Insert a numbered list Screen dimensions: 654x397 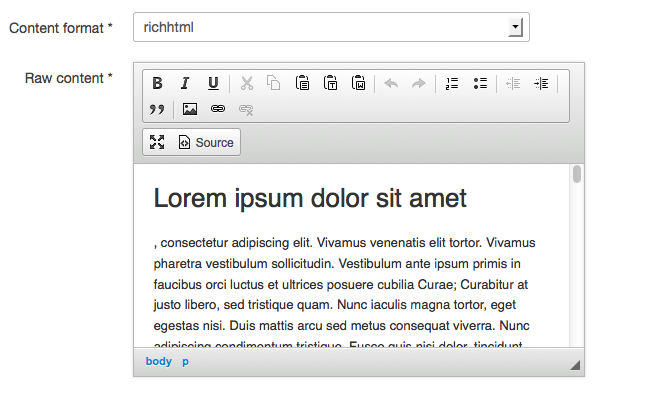pyautogui.click(x=452, y=83)
